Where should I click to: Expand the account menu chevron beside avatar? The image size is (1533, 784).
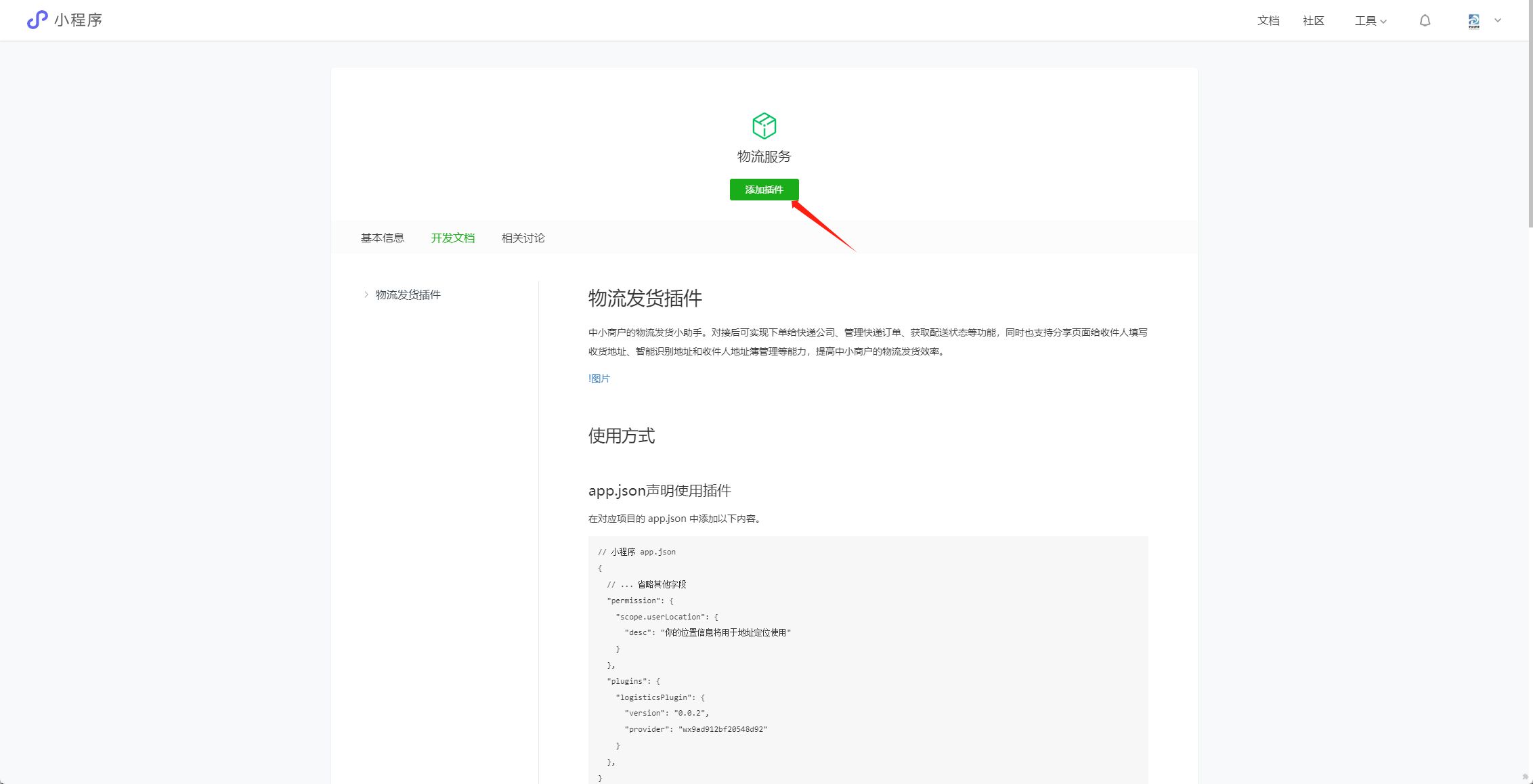click(x=1498, y=20)
